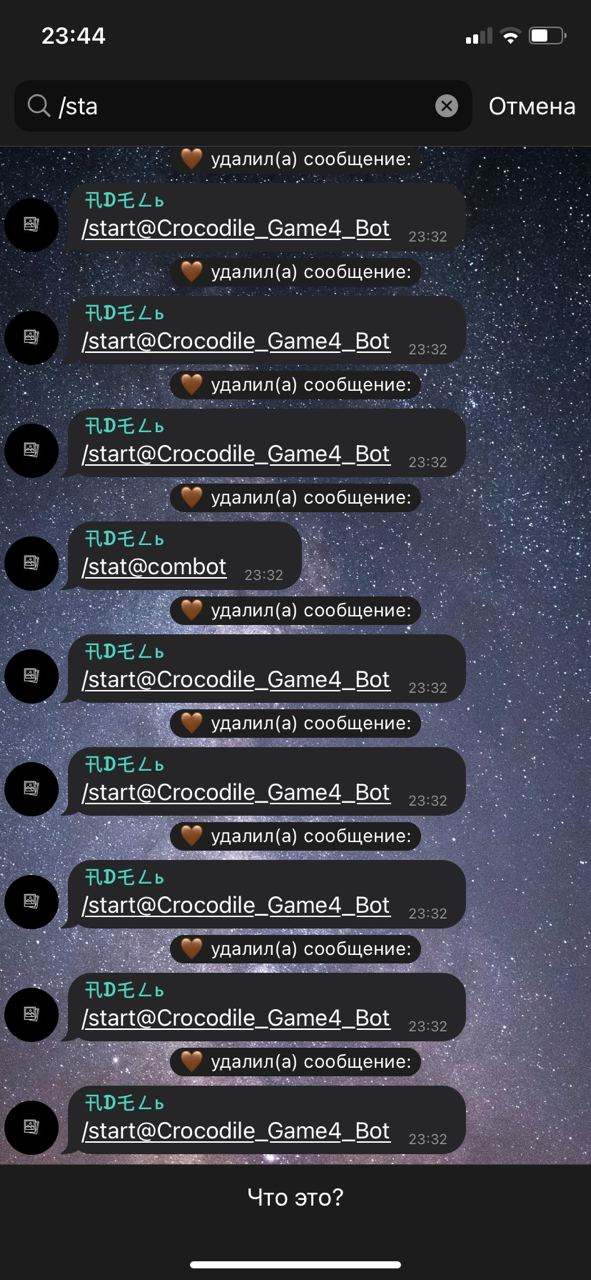
Task: Tap the heart emoji in the notice directly below /stat@combot
Action: click(x=192, y=610)
